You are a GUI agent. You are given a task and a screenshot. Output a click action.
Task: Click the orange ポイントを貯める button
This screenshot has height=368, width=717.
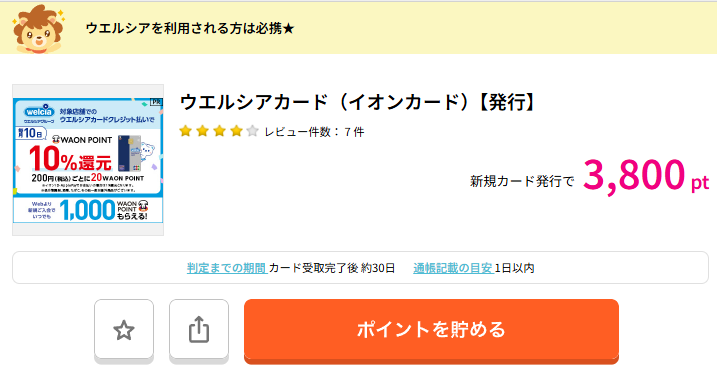pos(431,329)
